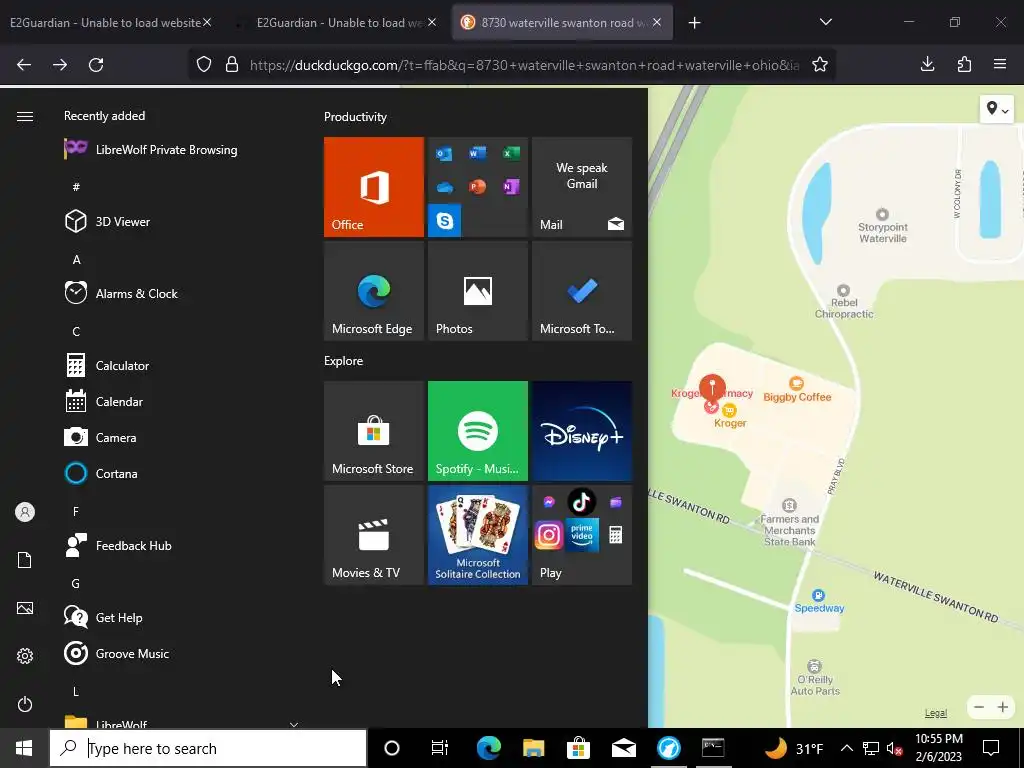Open the Microsoft Store tile
Screen dimensions: 1024x768
tap(374, 431)
